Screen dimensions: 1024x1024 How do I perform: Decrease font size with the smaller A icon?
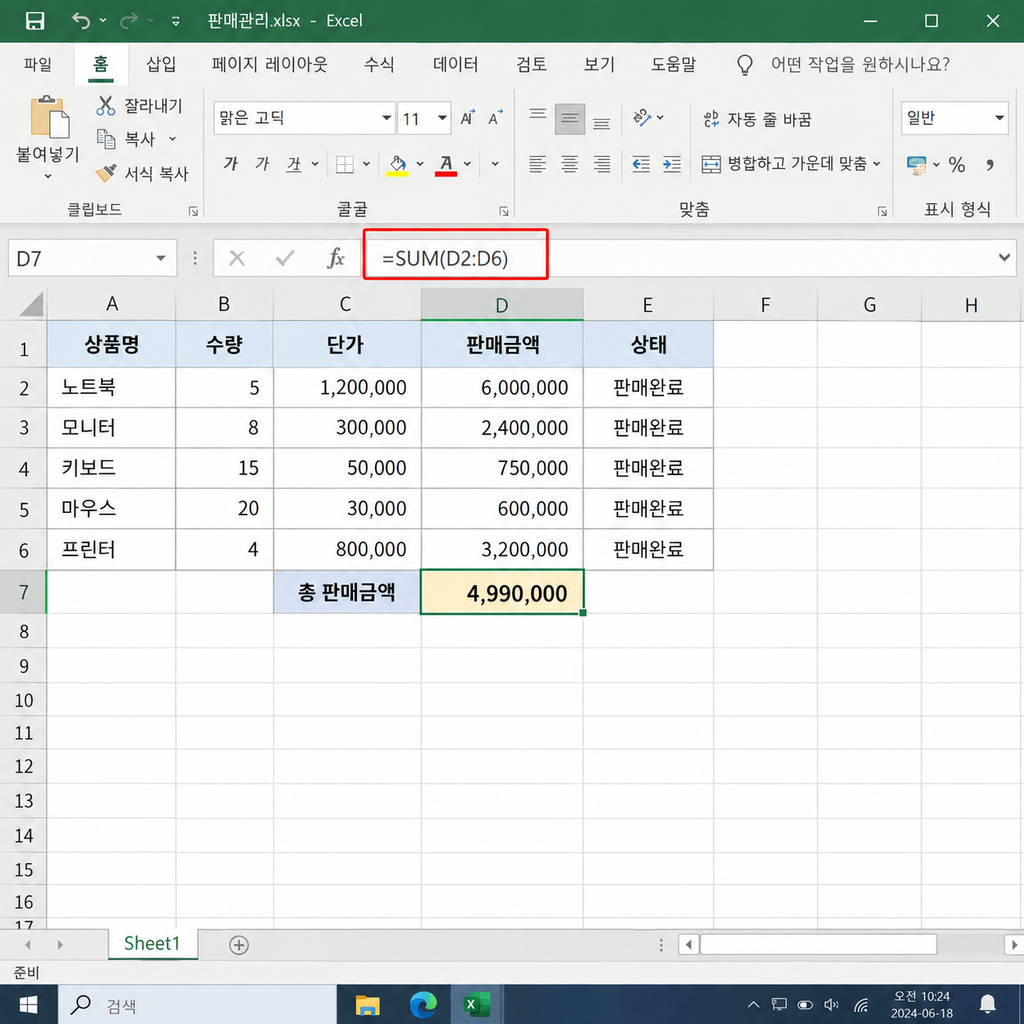point(496,118)
